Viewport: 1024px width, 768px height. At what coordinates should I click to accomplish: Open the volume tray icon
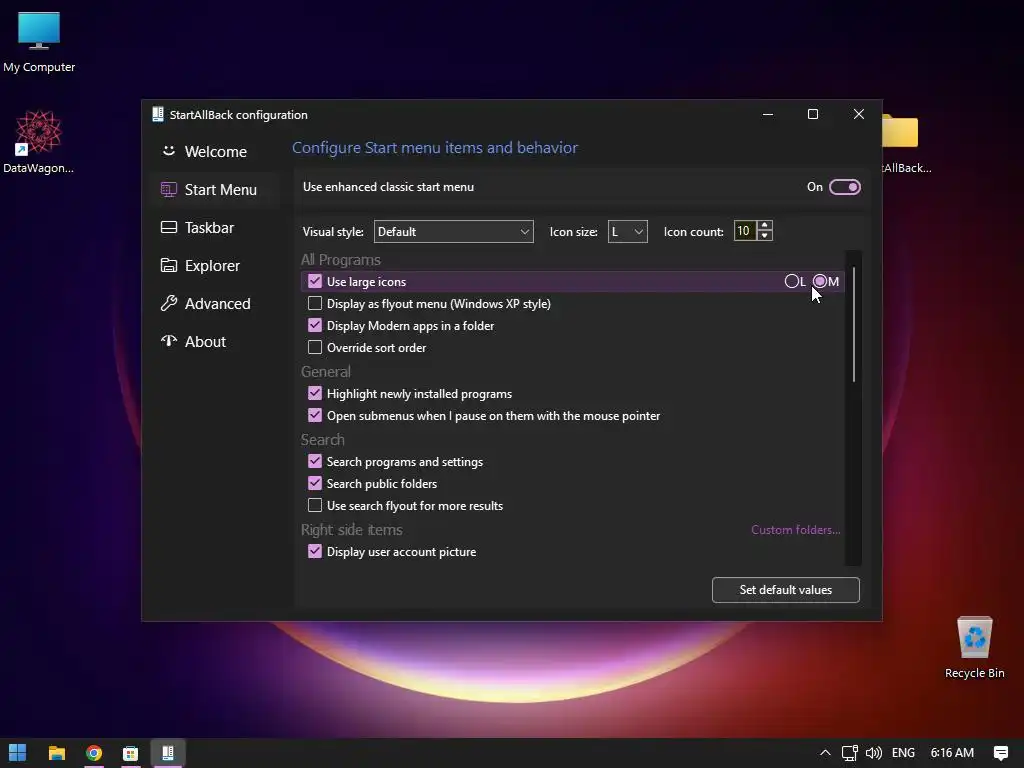874,753
